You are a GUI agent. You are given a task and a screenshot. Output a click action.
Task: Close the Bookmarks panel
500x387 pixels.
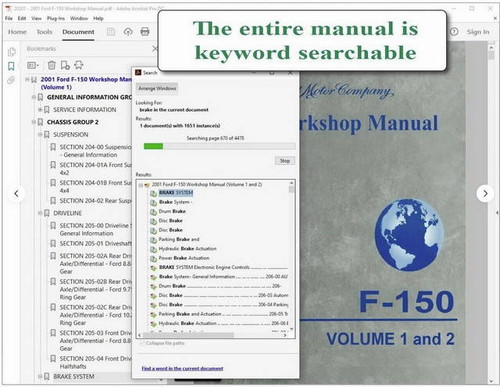click(x=154, y=49)
